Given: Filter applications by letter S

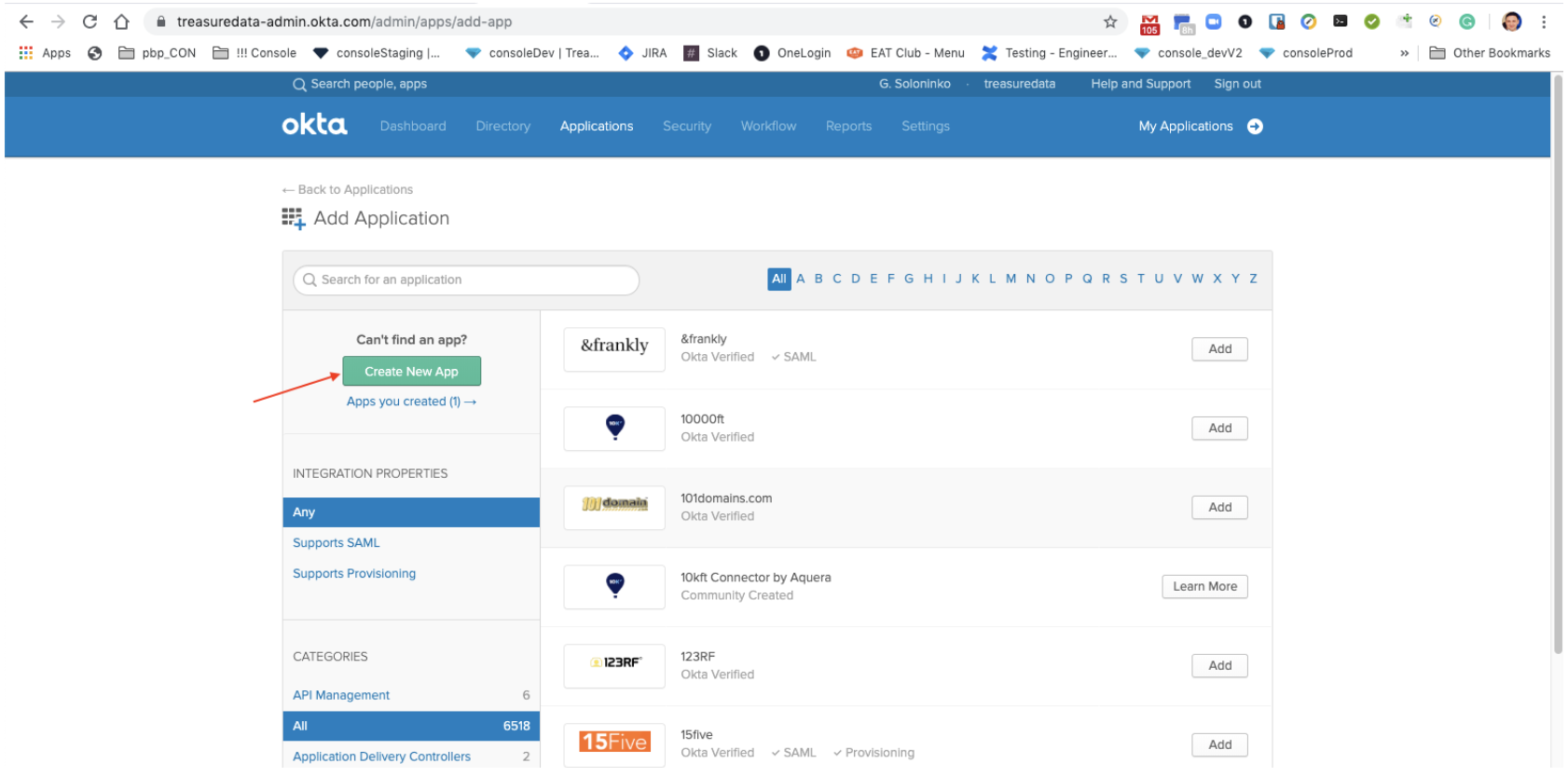Looking at the screenshot, I should [x=1123, y=279].
